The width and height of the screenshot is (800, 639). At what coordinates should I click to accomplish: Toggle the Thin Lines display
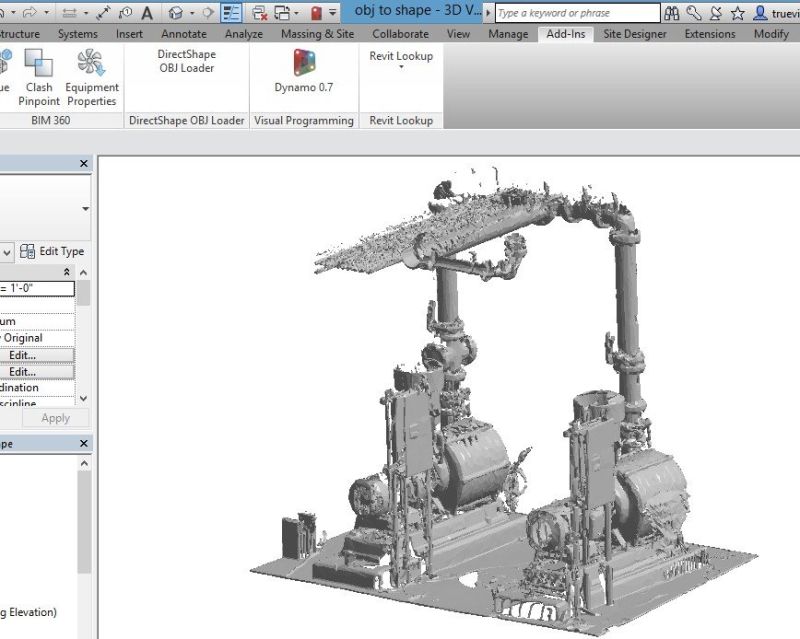click(233, 12)
